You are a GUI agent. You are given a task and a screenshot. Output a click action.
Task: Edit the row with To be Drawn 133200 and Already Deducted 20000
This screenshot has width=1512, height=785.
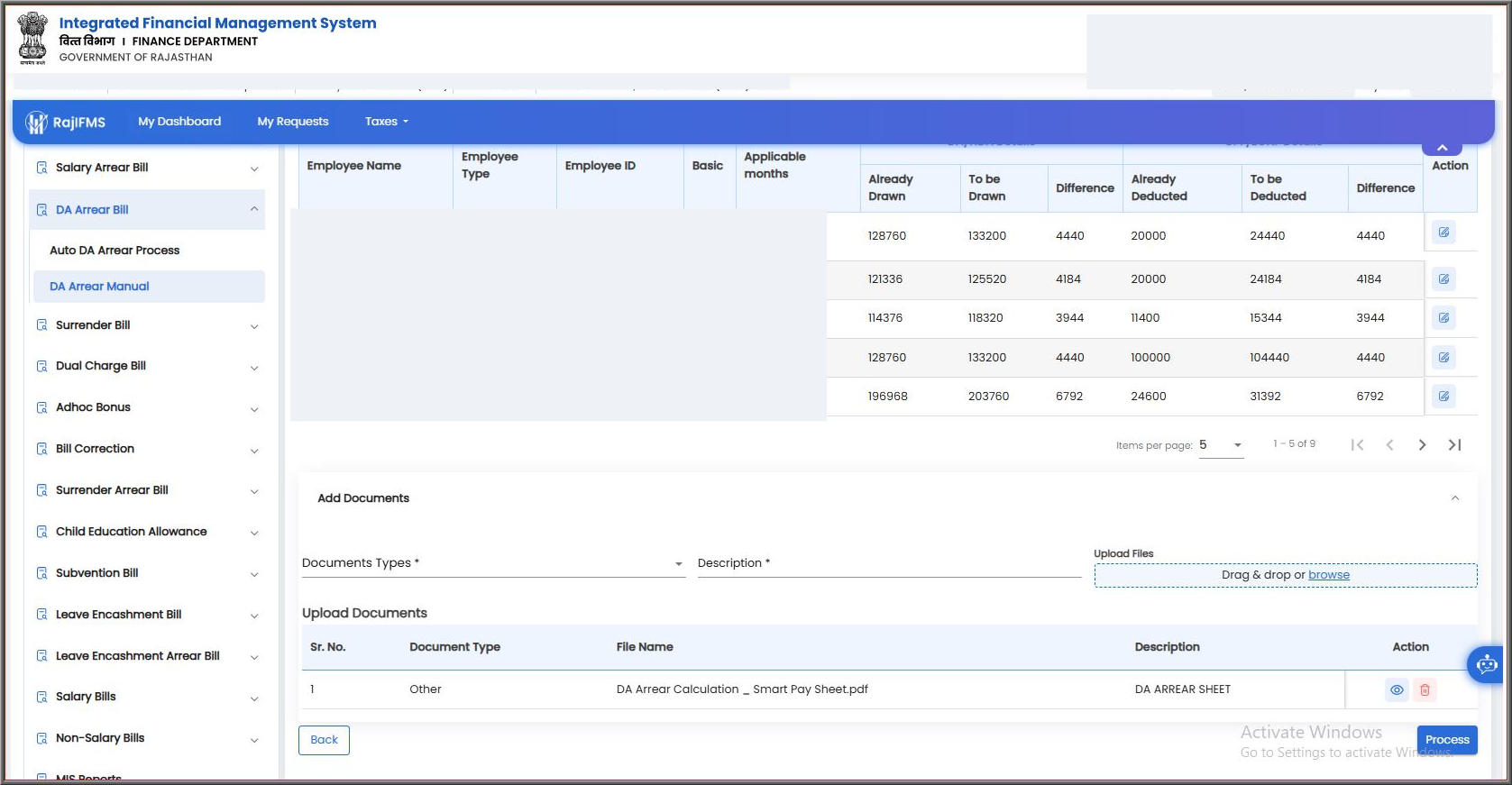point(1443,233)
